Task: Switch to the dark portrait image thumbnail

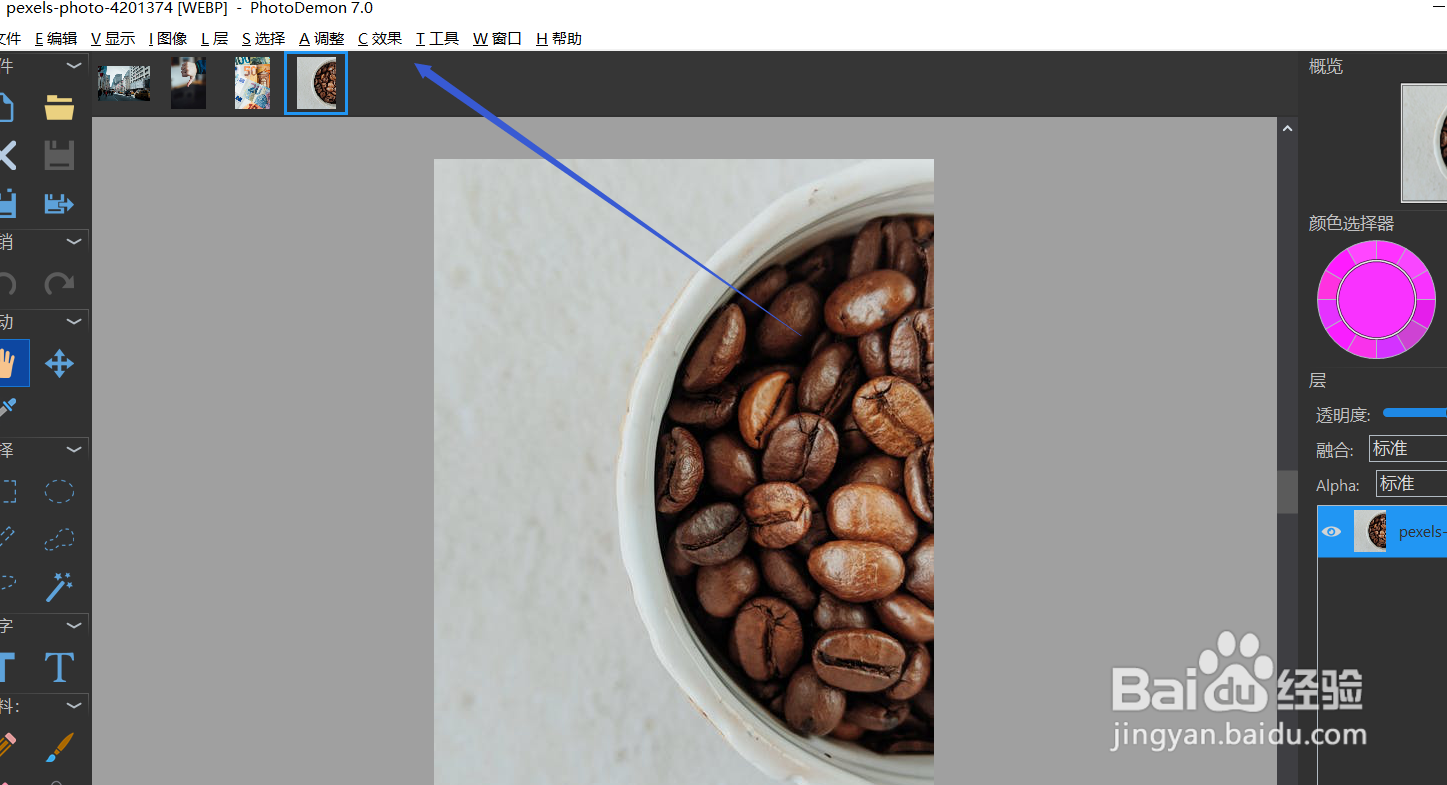Action: [188, 83]
